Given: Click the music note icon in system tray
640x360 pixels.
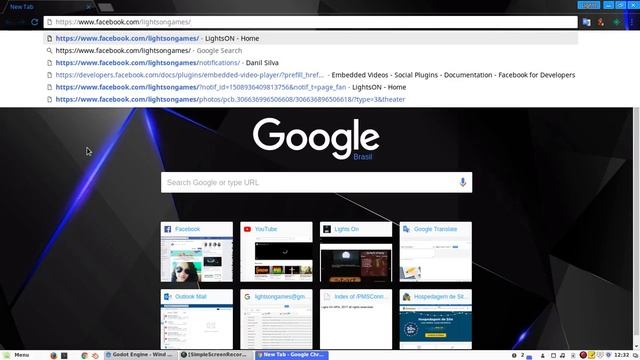Looking at the screenshot, I should [x=562, y=356].
